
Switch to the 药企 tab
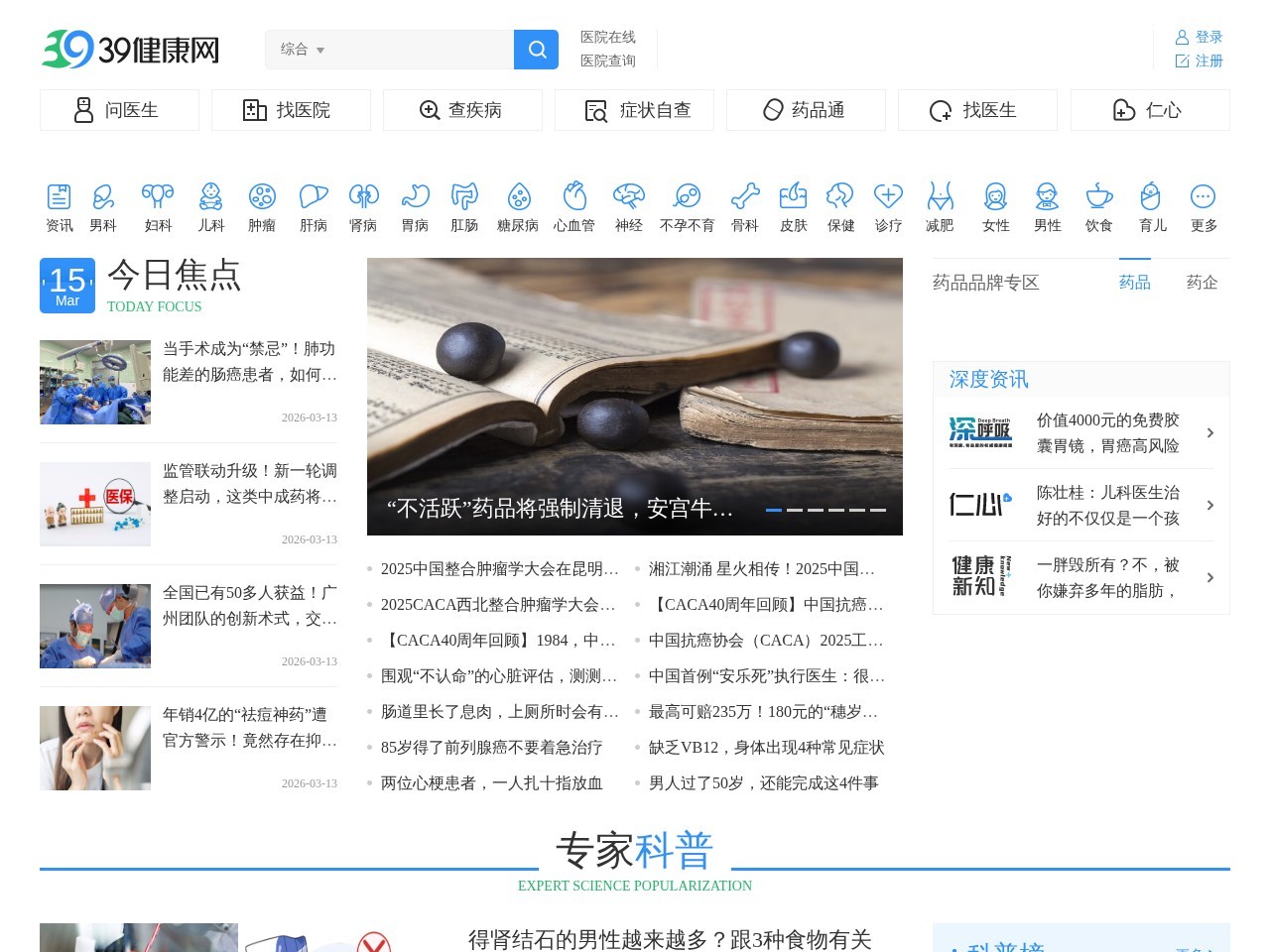[1202, 283]
